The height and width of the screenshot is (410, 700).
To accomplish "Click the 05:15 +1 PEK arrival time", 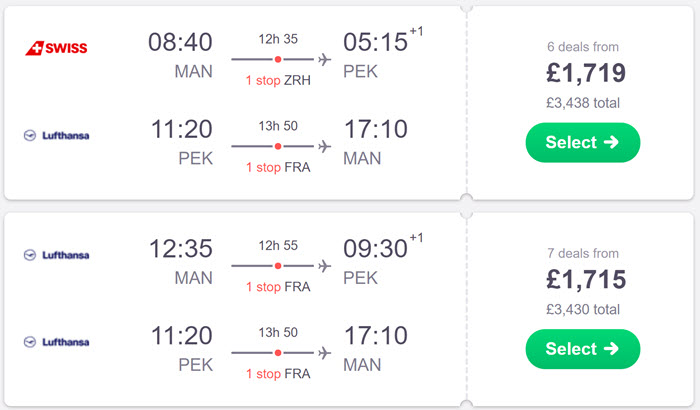I will click(383, 41).
